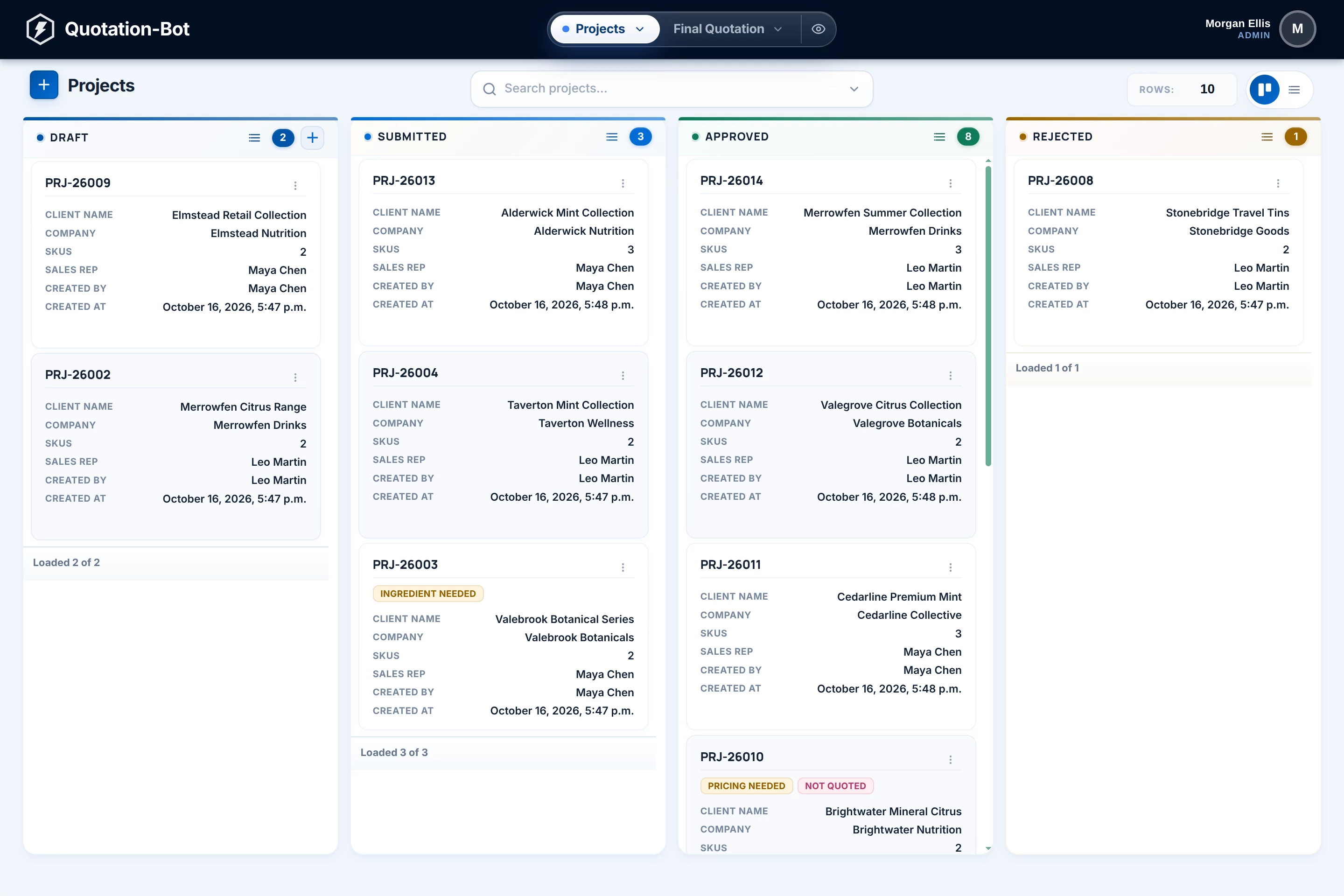This screenshot has width=1344, height=896.
Task: Switch to the kanban board view
Action: 1264,89
